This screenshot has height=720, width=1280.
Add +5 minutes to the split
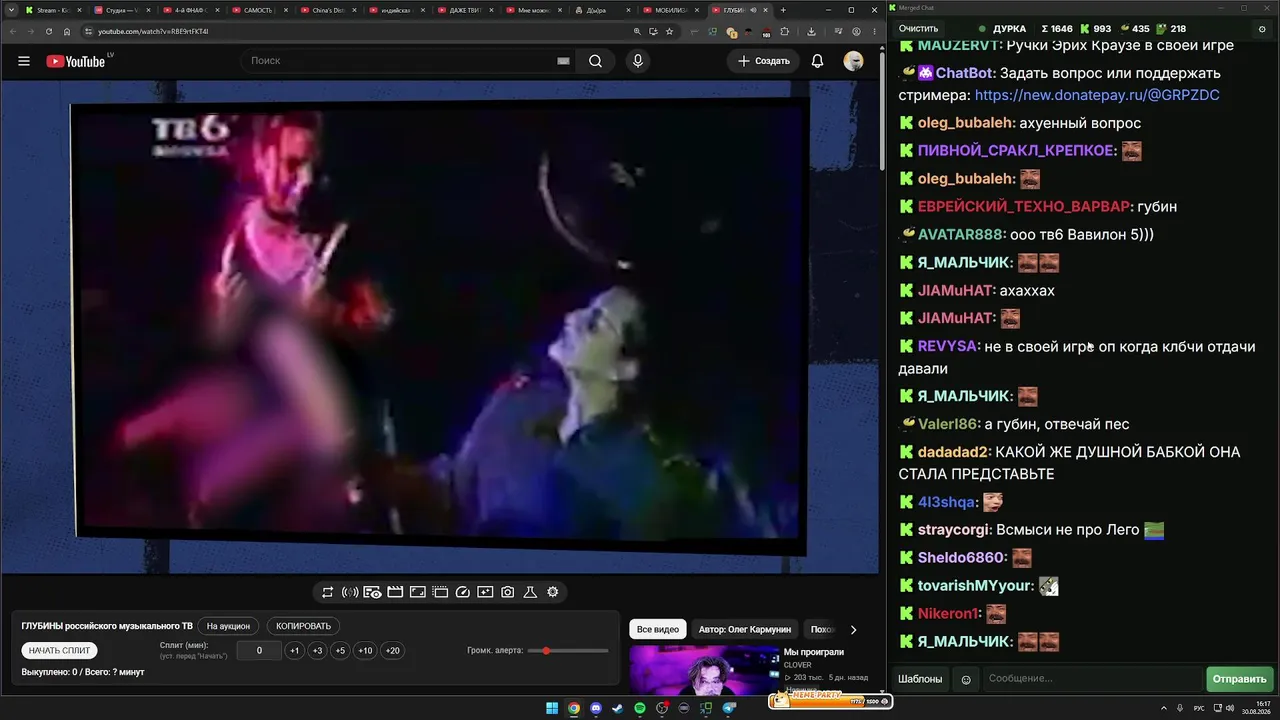click(x=340, y=651)
